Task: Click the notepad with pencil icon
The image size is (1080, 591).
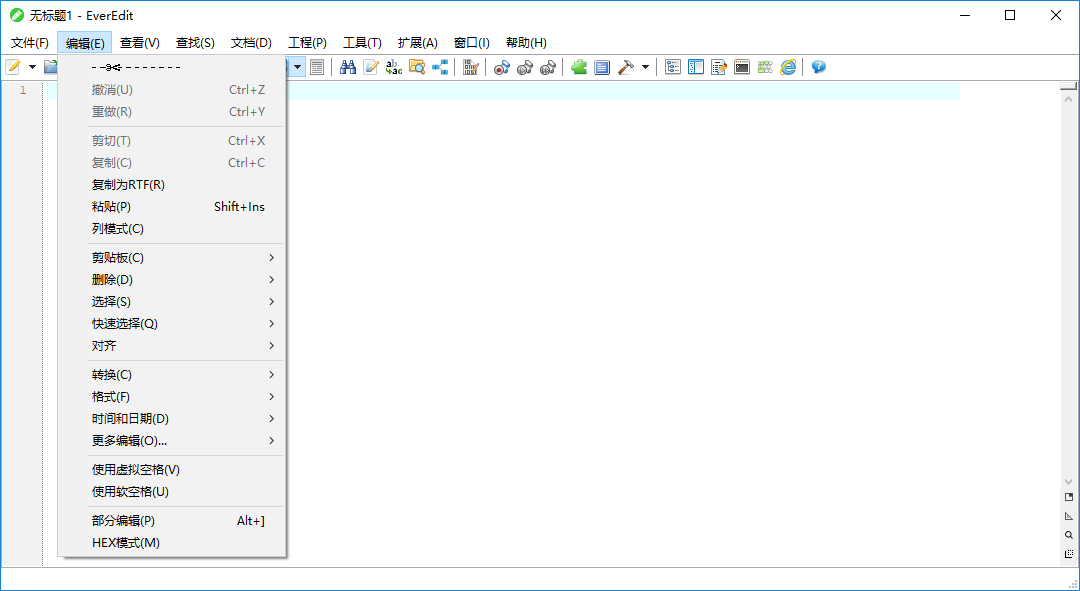Action: tap(371, 67)
